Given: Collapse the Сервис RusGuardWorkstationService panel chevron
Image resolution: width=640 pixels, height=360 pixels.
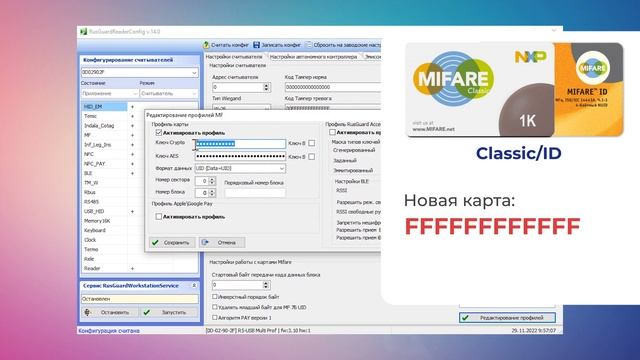Looking at the screenshot, I should click(194, 286).
